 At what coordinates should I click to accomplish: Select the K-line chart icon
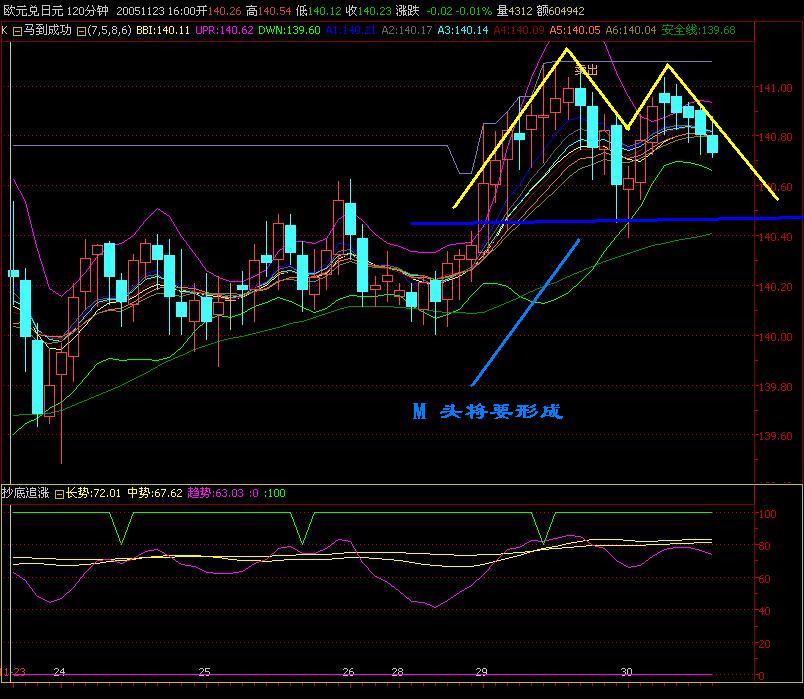point(4,29)
